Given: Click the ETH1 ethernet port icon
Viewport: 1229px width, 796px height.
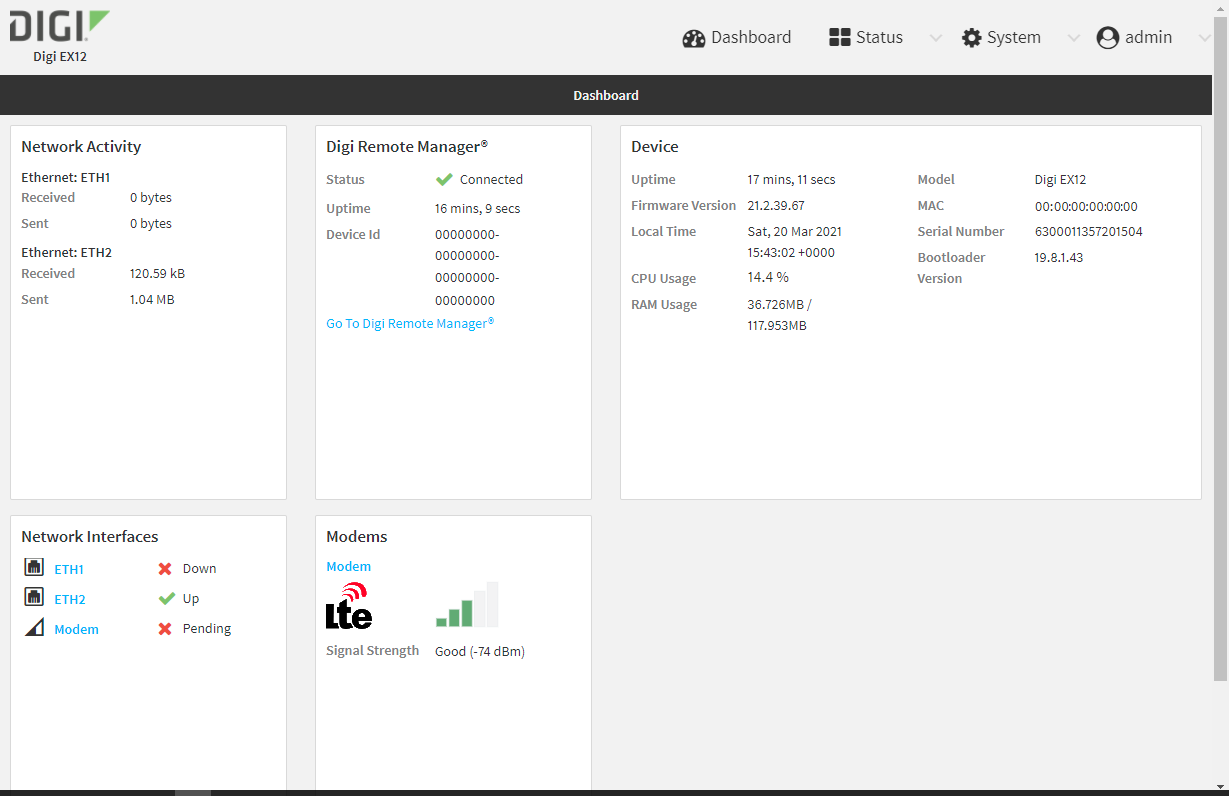Looking at the screenshot, I should point(34,568).
